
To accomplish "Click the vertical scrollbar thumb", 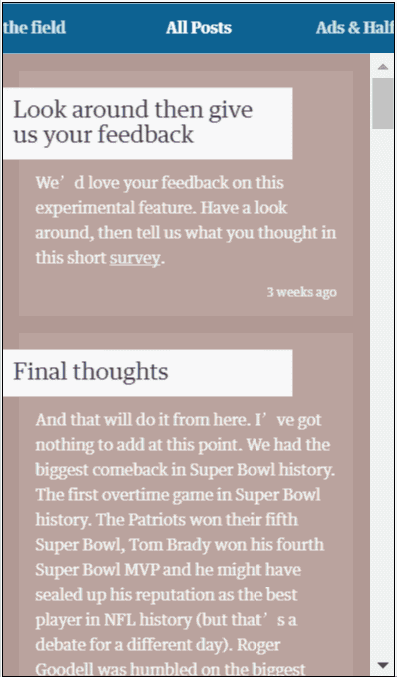I will (x=383, y=104).
